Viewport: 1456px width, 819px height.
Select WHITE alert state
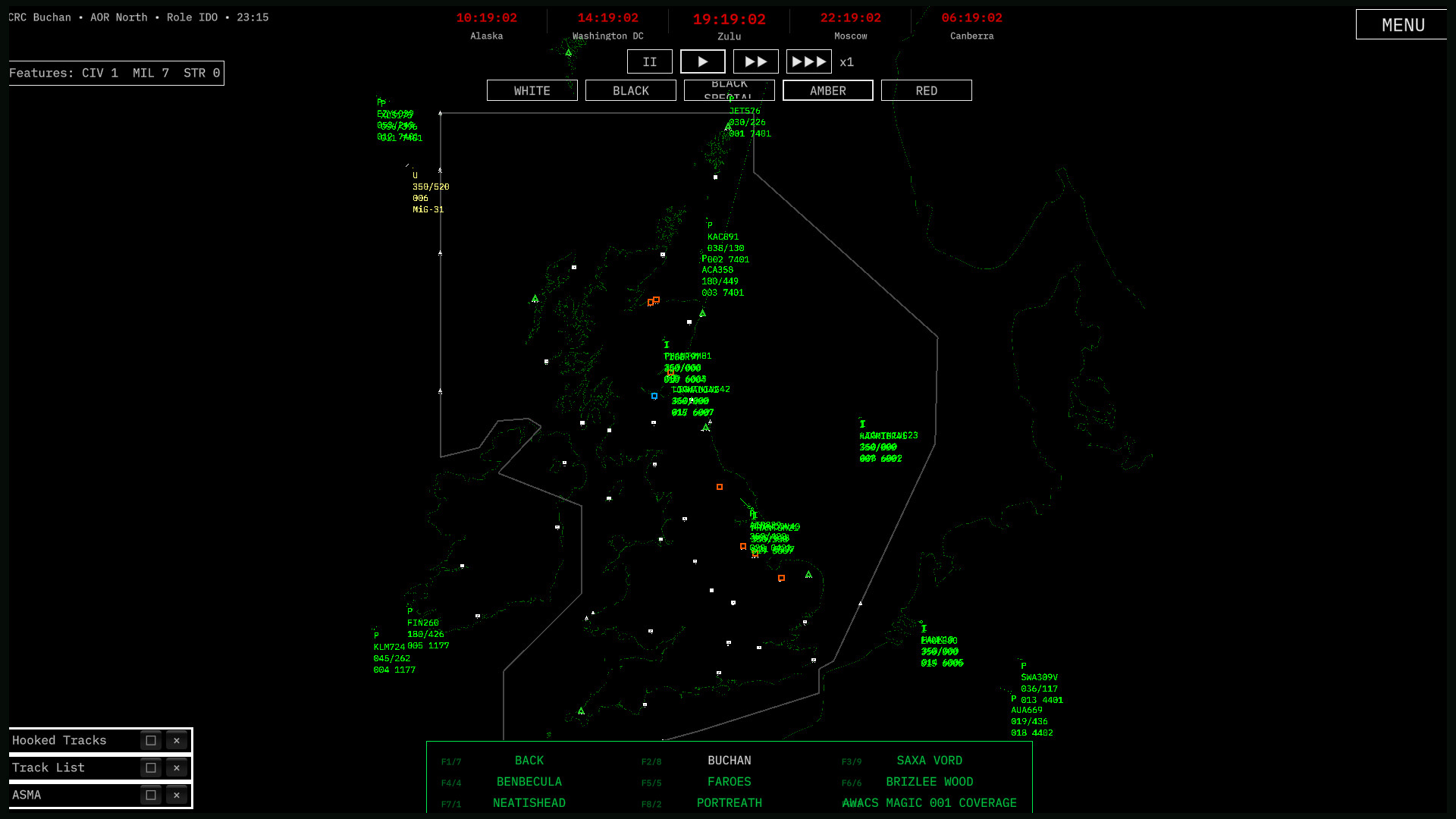(532, 90)
